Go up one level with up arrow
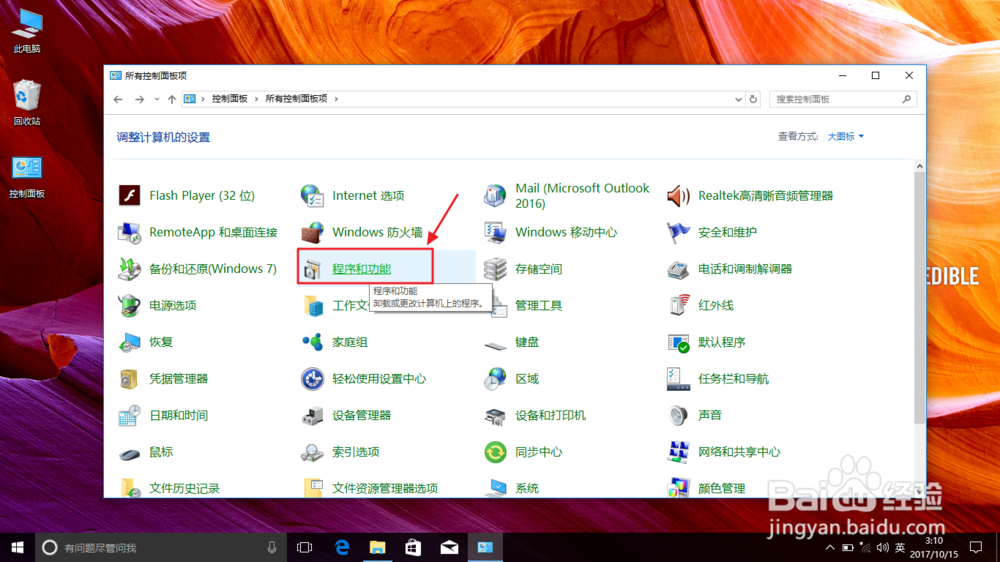The width and height of the screenshot is (1000, 562). (172, 100)
